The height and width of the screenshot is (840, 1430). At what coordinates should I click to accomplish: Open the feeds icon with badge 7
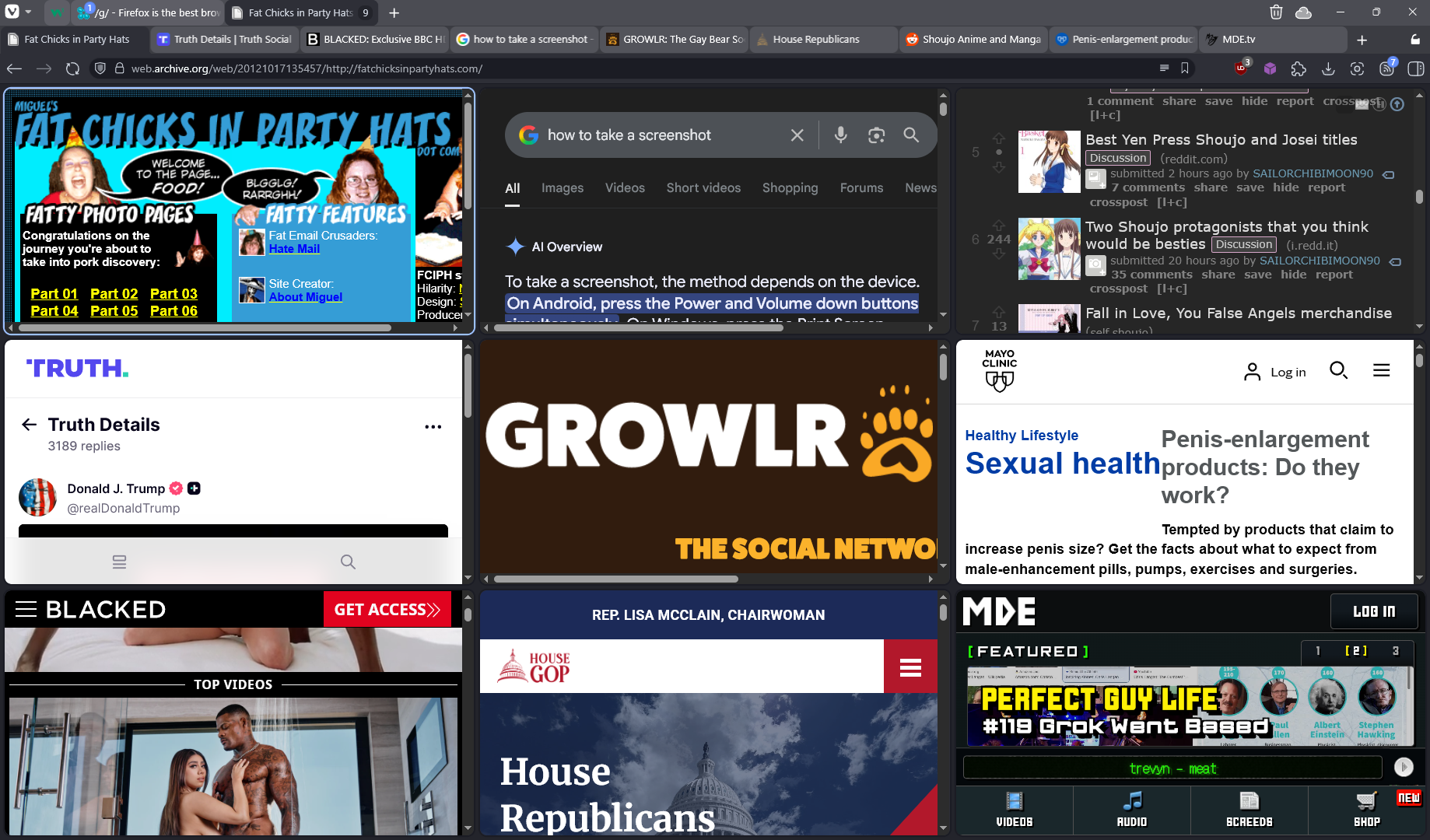pos(1387,68)
